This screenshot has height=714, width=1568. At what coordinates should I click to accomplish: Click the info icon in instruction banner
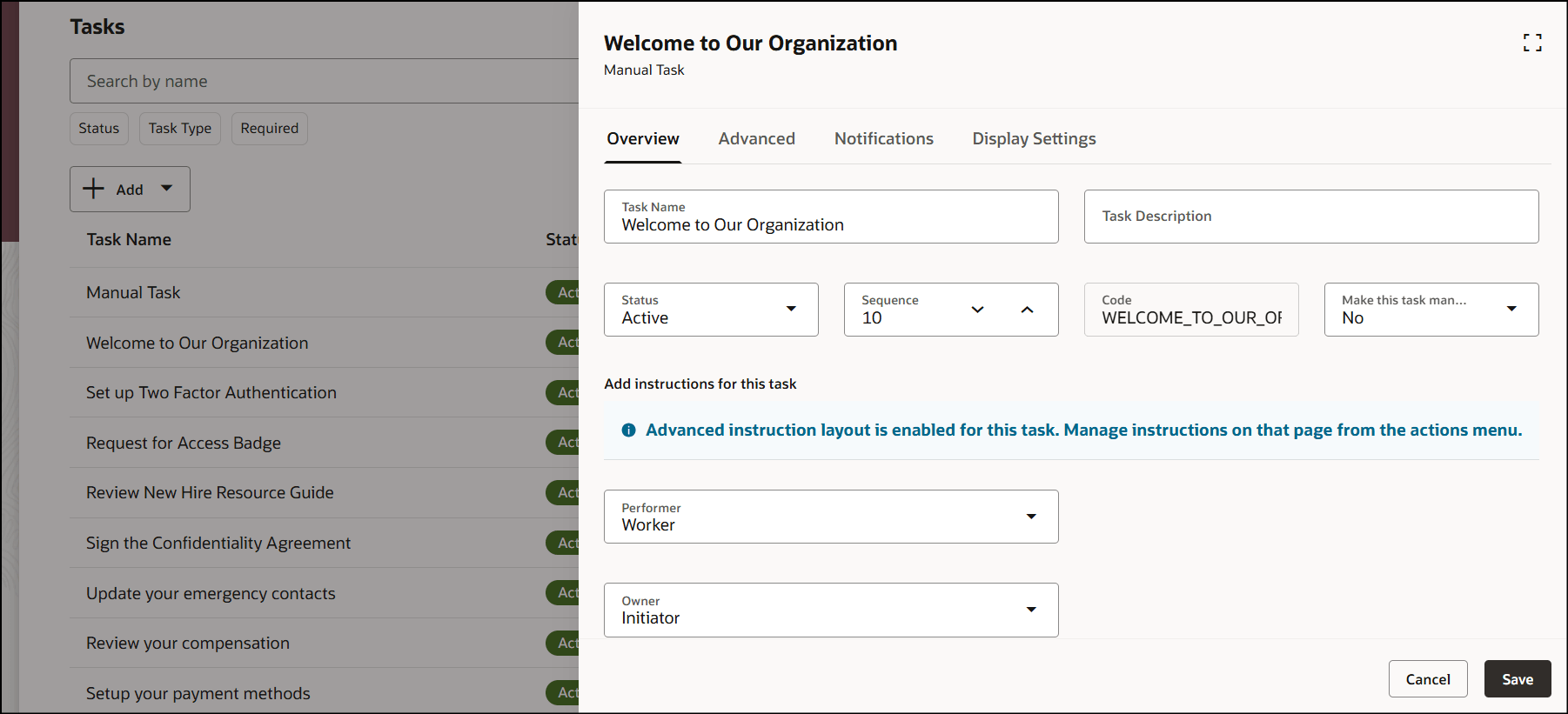click(628, 430)
